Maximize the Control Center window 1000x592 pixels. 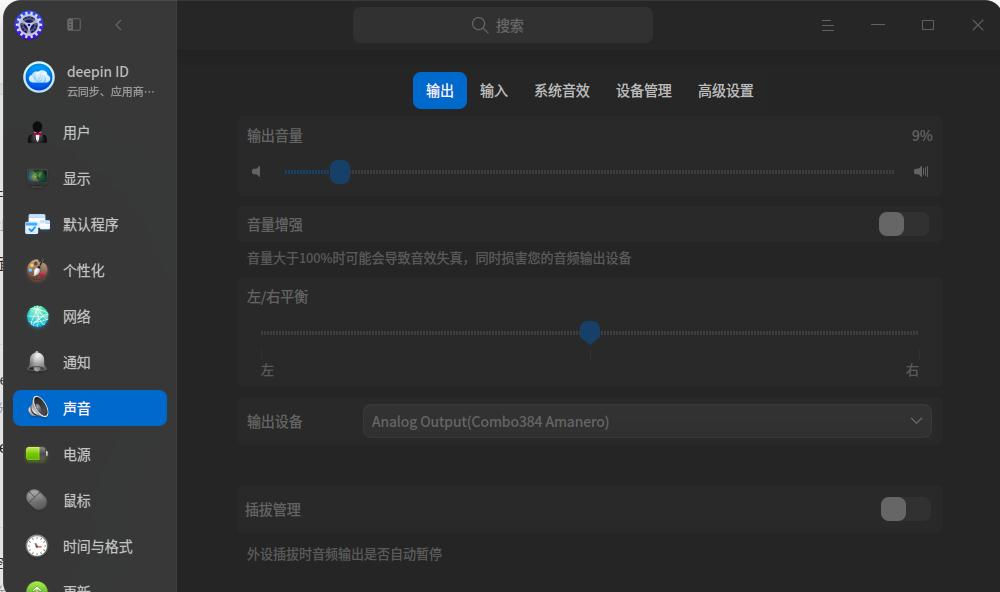click(928, 25)
